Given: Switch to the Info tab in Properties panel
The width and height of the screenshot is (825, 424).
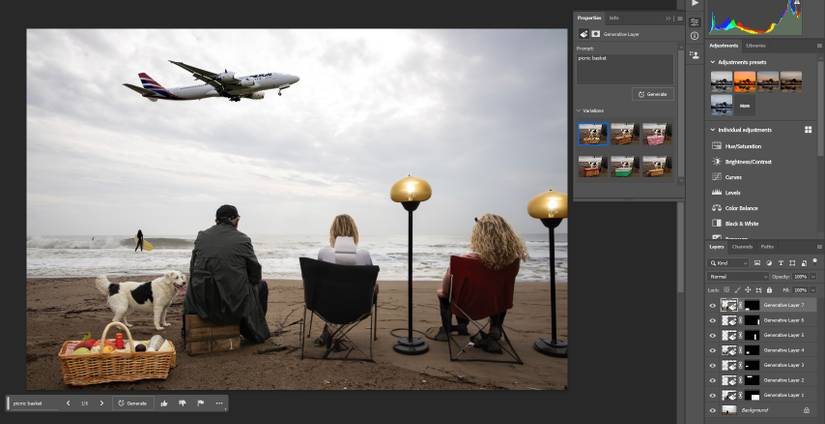Looking at the screenshot, I should pos(613,18).
